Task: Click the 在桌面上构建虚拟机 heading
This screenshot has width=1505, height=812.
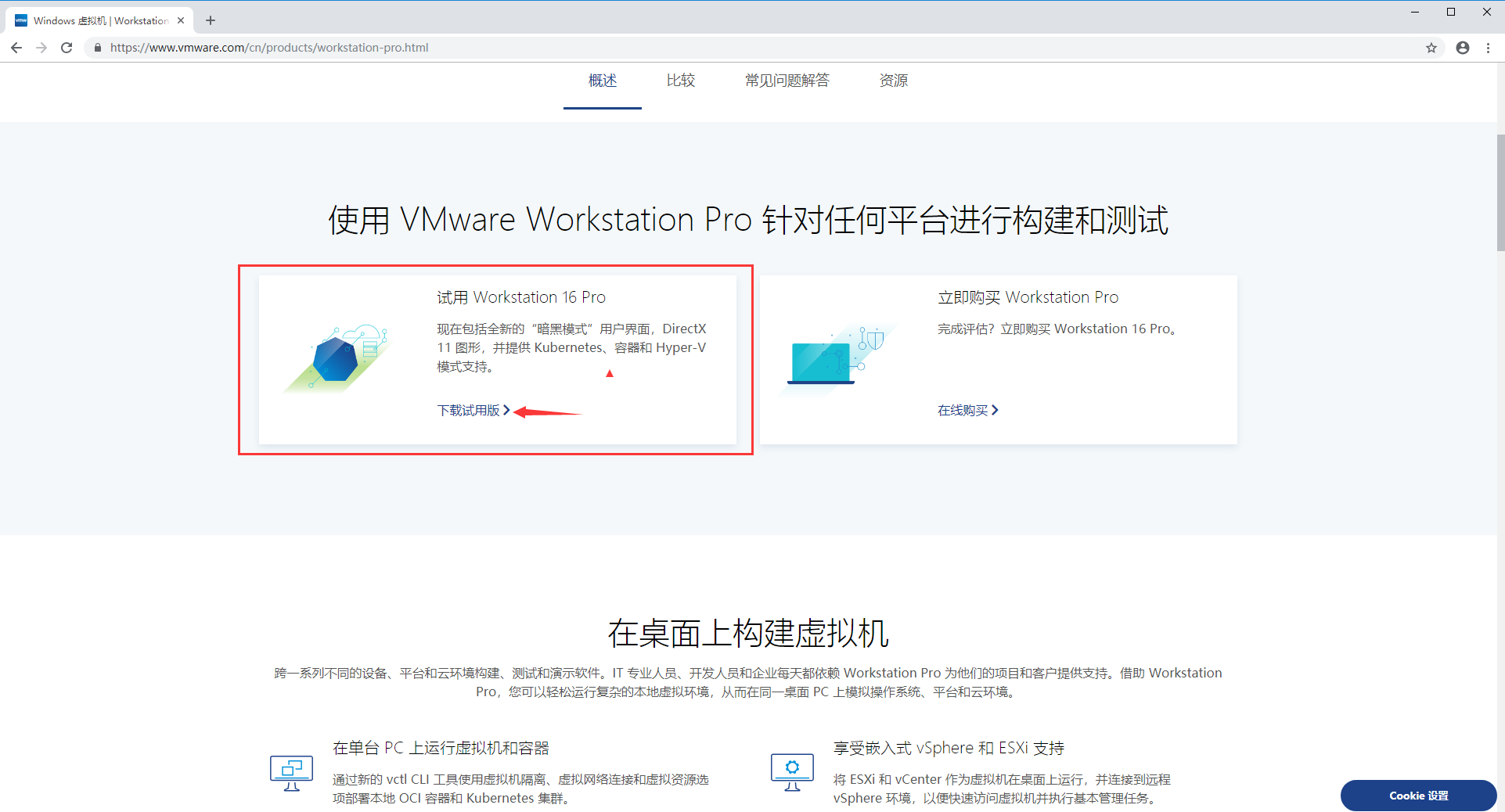Action: tap(748, 634)
